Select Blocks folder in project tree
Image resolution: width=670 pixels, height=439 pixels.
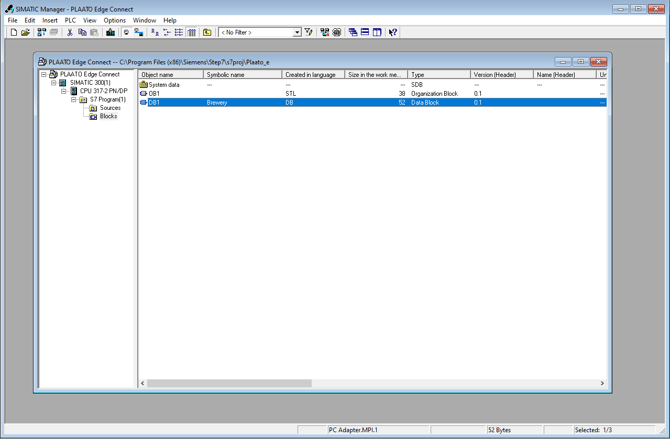pos(108,116)
